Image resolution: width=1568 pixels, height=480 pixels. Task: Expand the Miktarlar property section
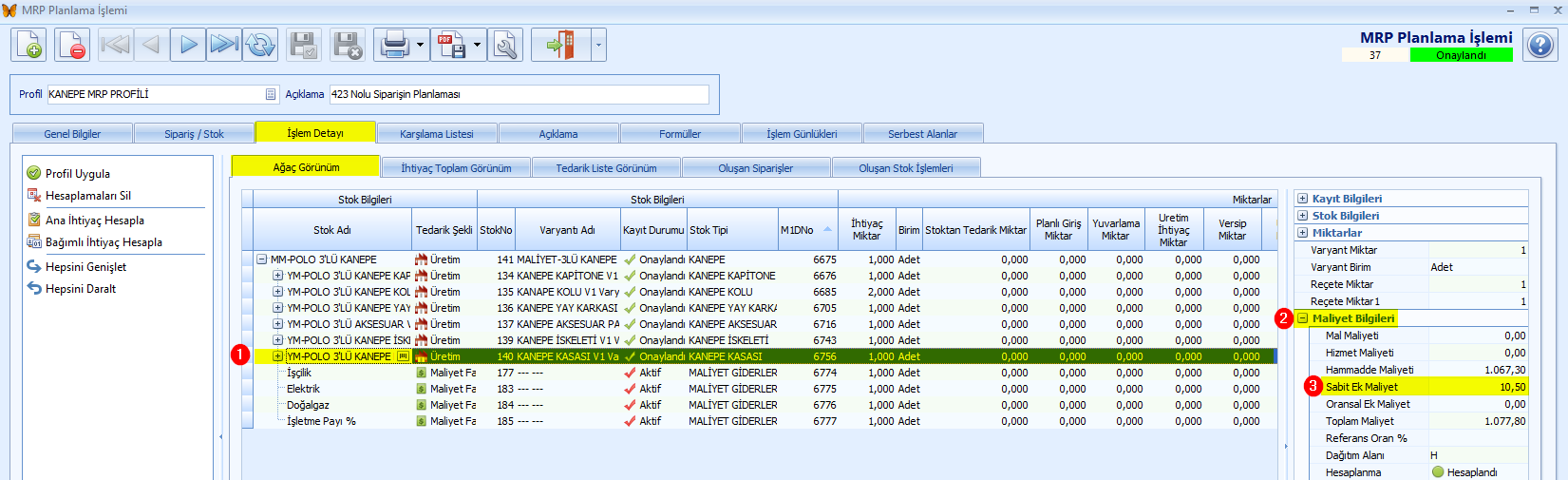[1302, 233]
